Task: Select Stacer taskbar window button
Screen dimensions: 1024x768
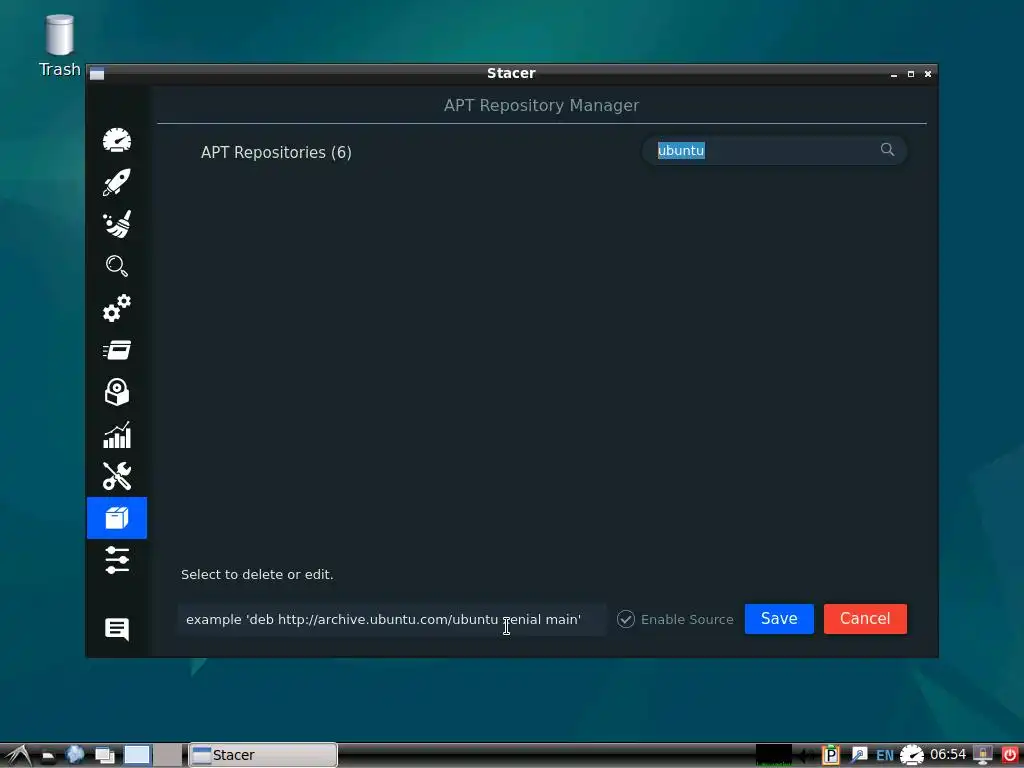Action: [x=263, y=755]
